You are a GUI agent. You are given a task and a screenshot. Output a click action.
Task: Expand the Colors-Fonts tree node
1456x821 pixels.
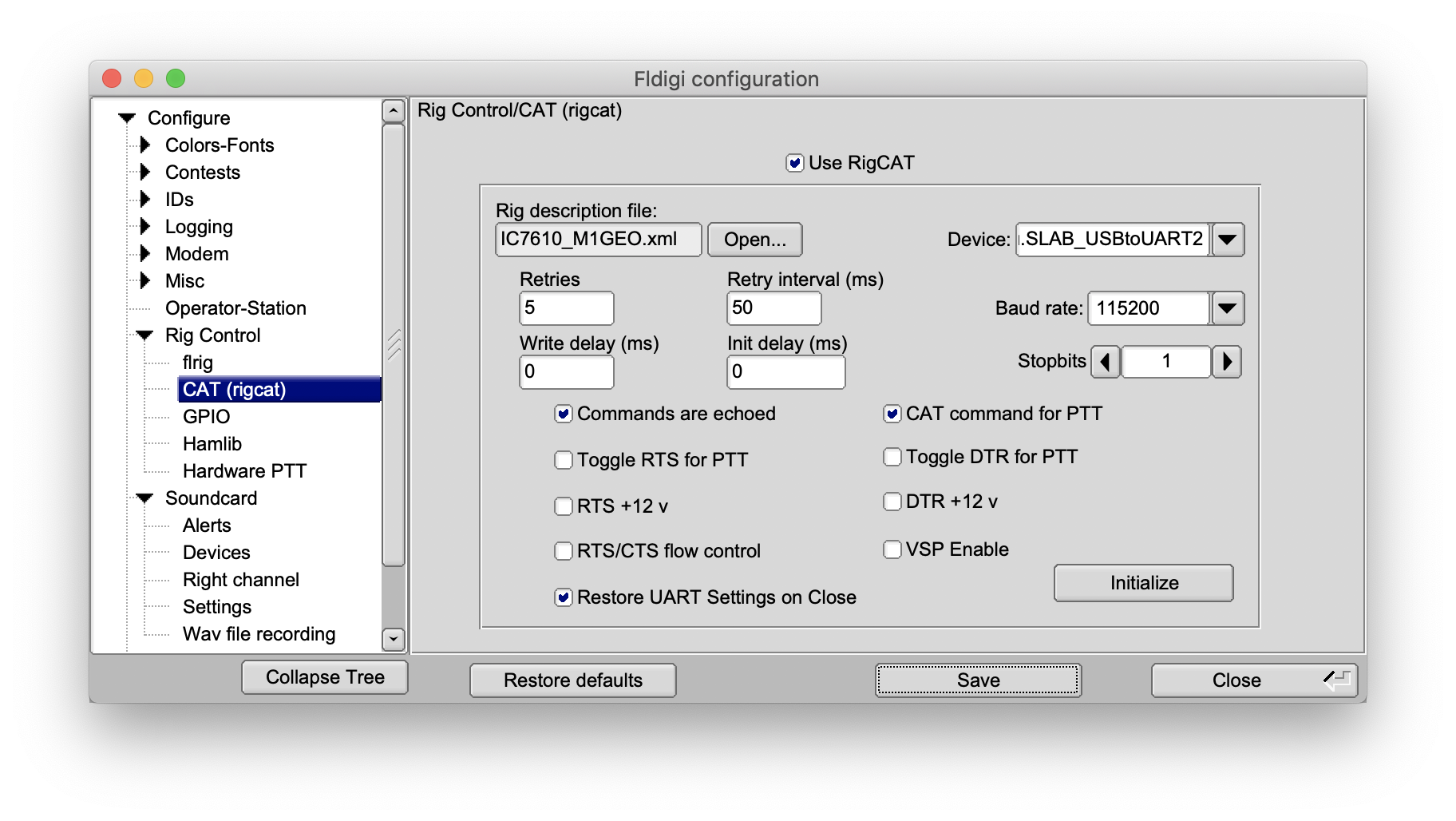click(144, 145)
